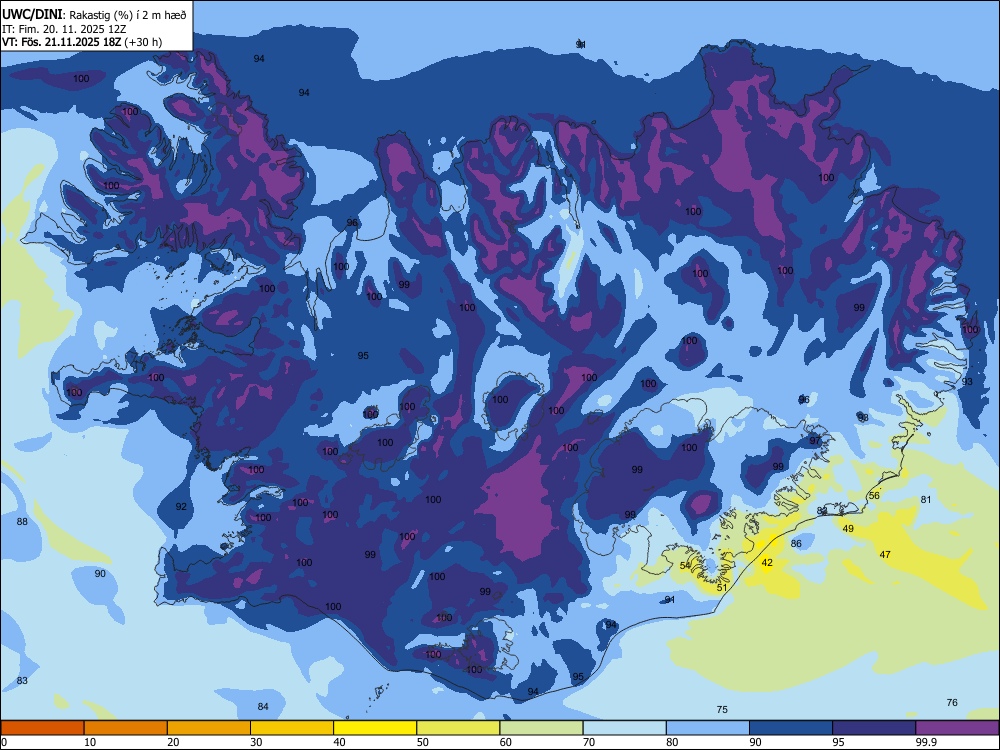Select the 93 value on the east coast
Viewport: 1000px width, 750px height.
point(967,381)
